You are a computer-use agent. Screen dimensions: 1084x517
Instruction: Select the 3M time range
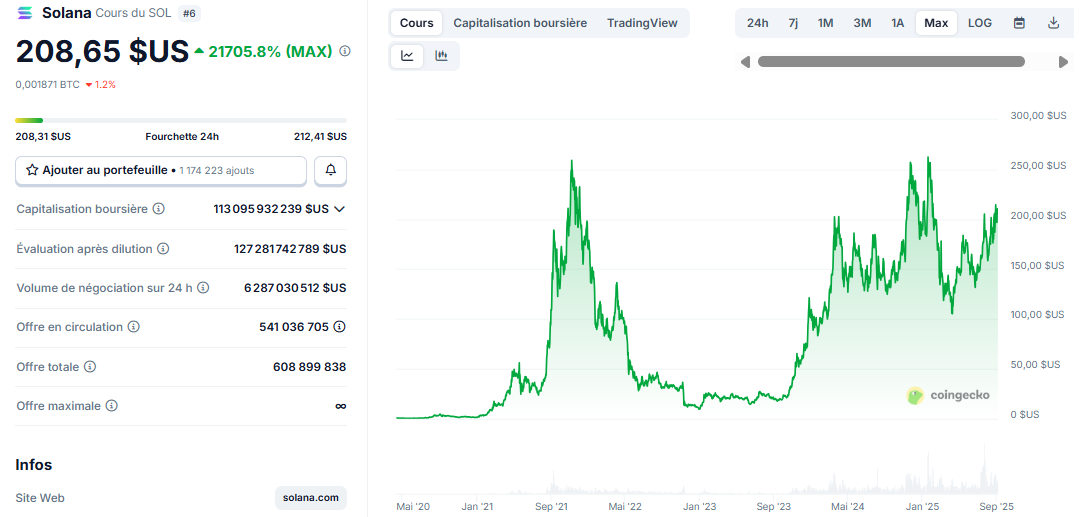pyautogui.click(x=862, y=23)
